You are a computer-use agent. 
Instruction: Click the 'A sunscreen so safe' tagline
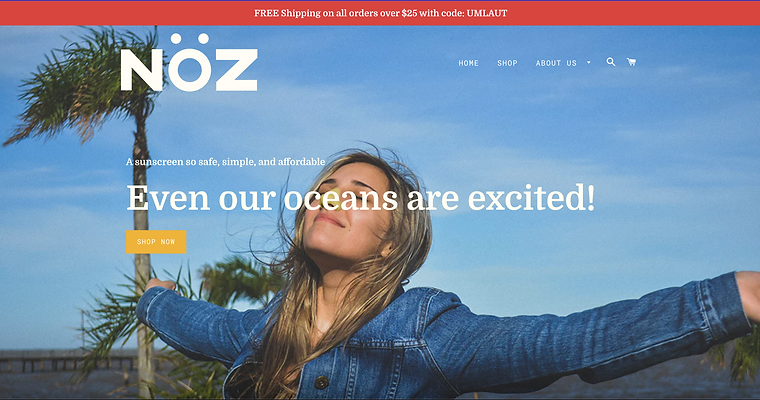pos(225,161)
